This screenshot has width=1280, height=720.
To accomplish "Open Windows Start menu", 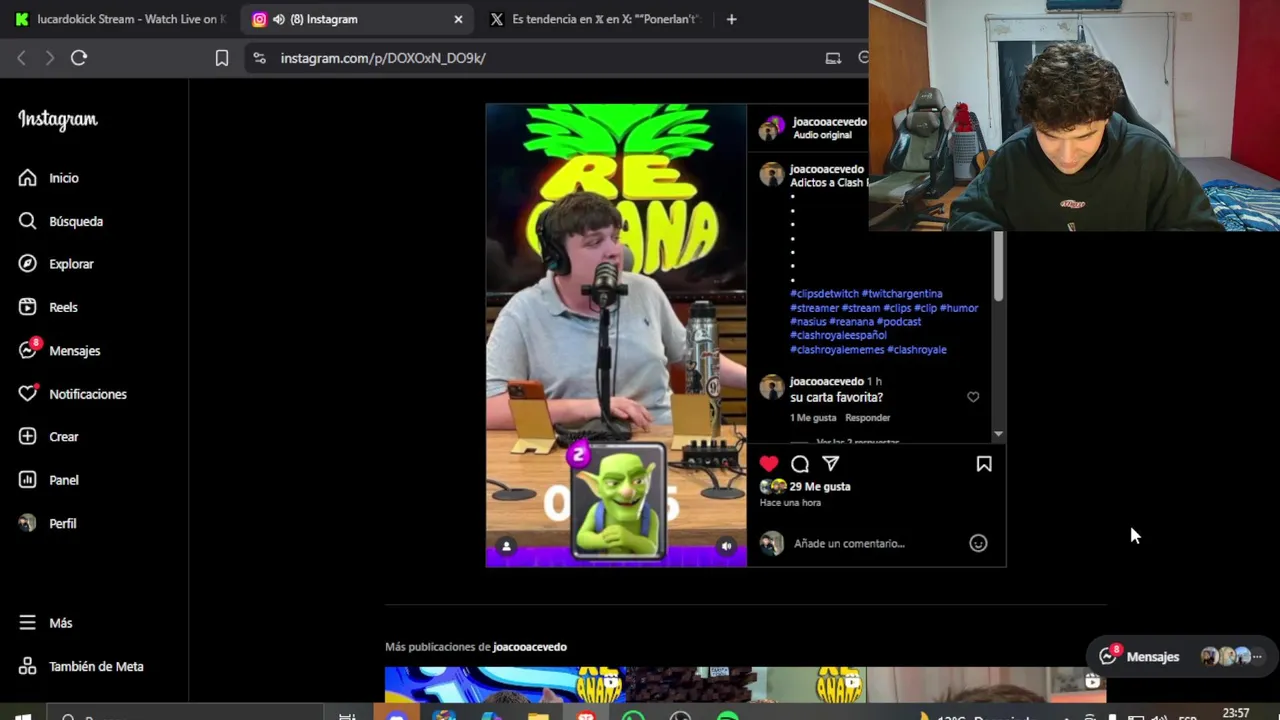I will pos(22,716).
